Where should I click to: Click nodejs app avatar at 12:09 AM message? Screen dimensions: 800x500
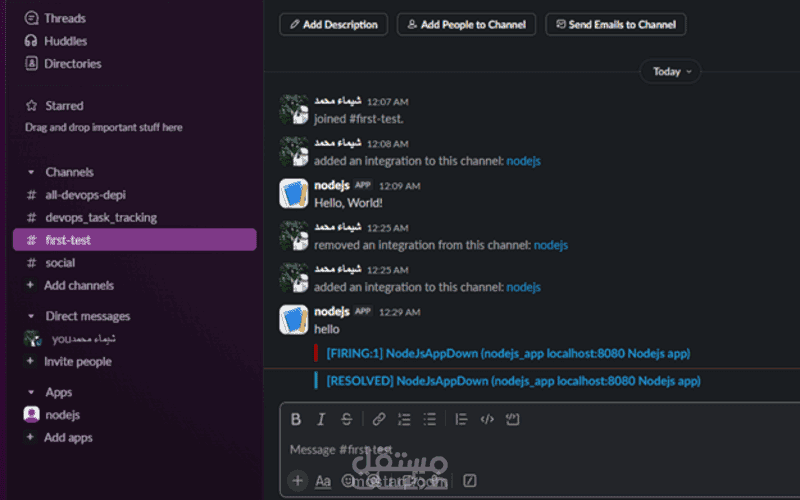(x=294, y=193)
